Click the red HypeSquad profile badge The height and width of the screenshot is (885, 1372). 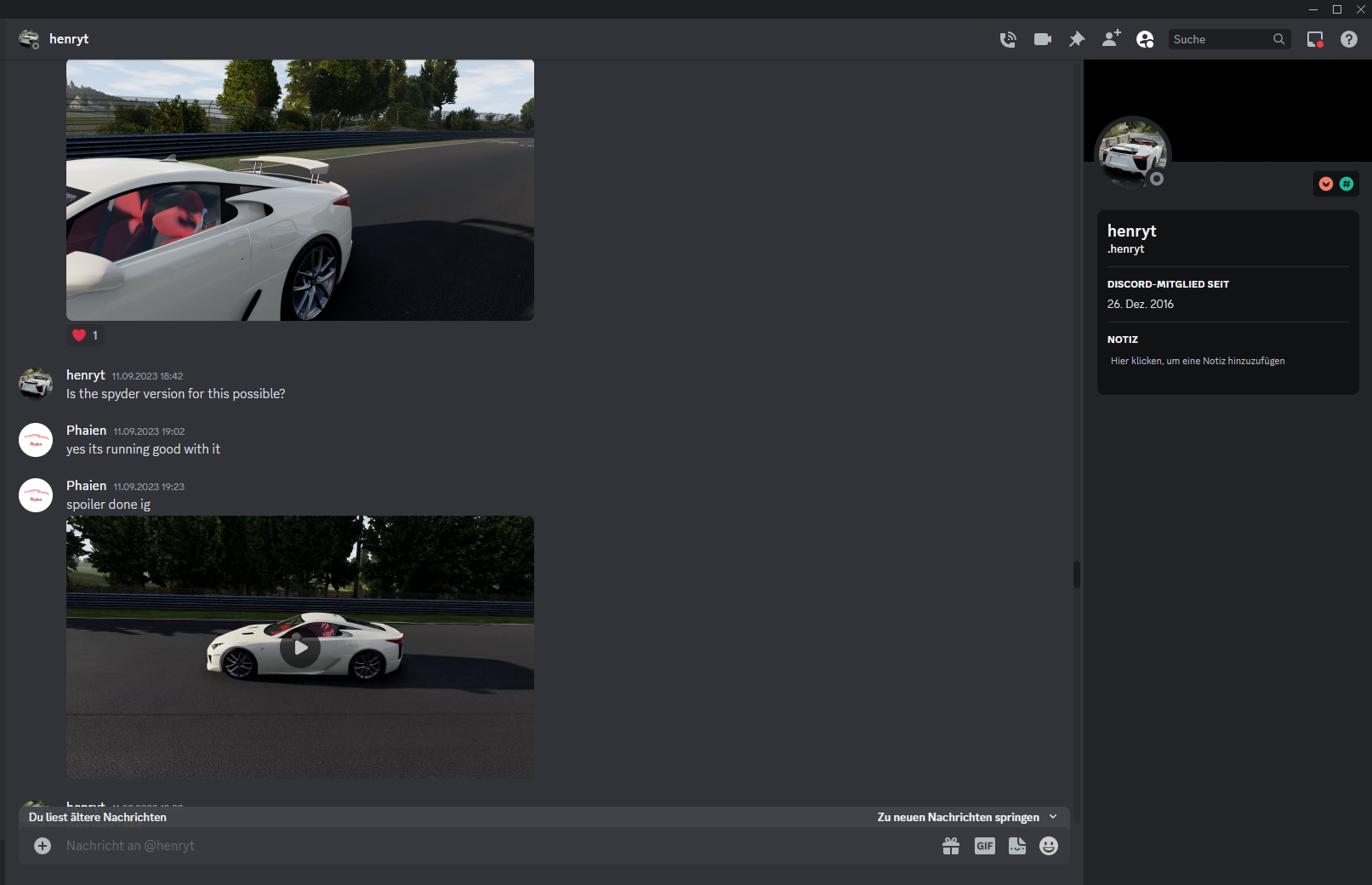(x=1326, y=184)
